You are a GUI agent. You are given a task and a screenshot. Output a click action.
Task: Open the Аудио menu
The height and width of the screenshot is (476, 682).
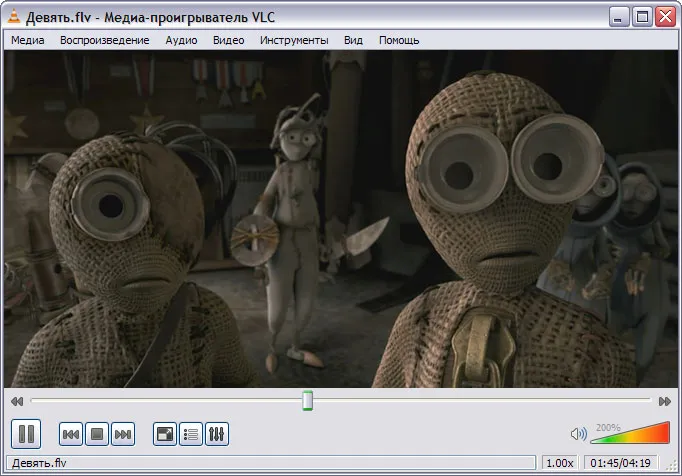coord(181,40)
